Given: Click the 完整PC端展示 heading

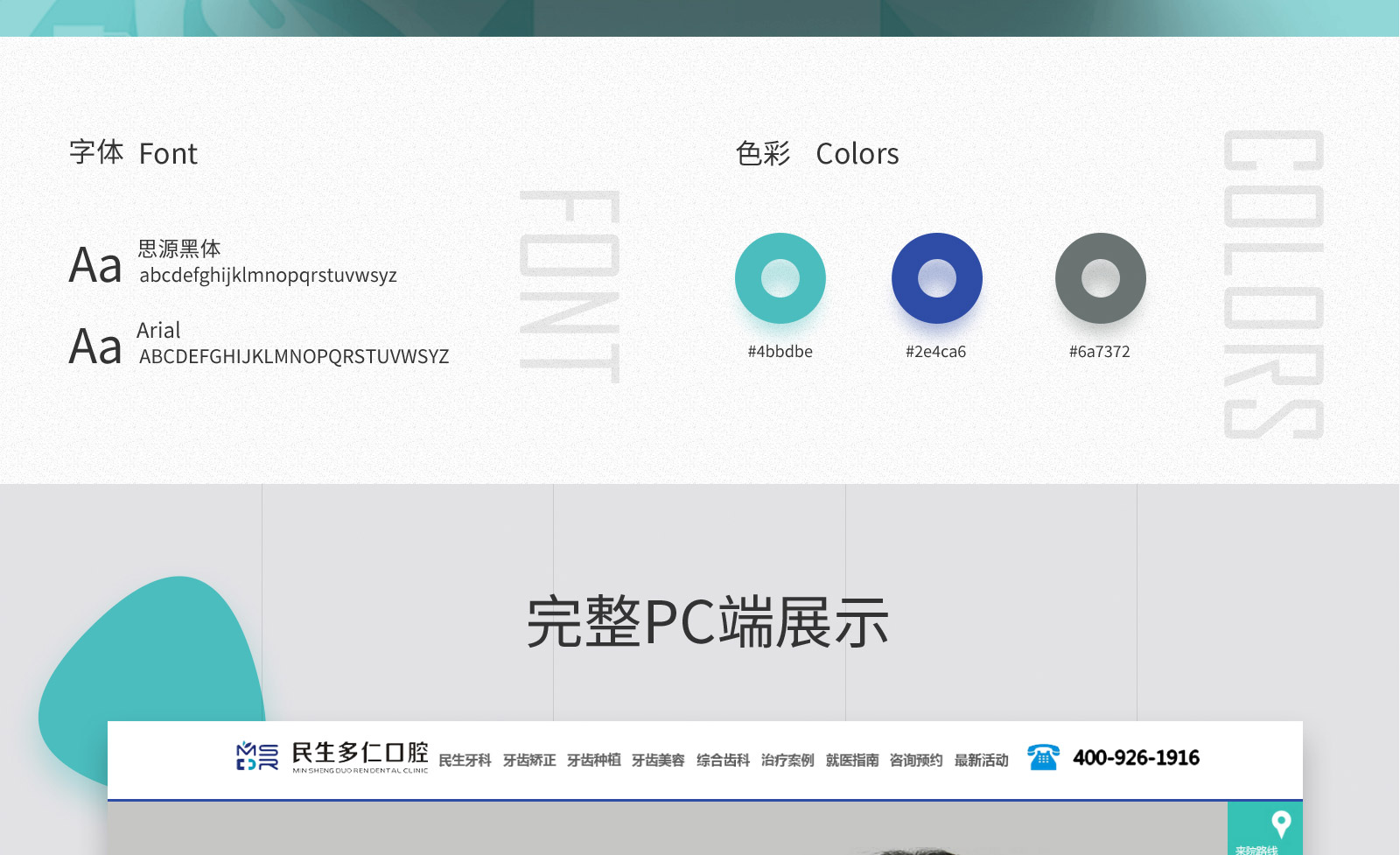Looking at the screenshot, I should point(707,622).
